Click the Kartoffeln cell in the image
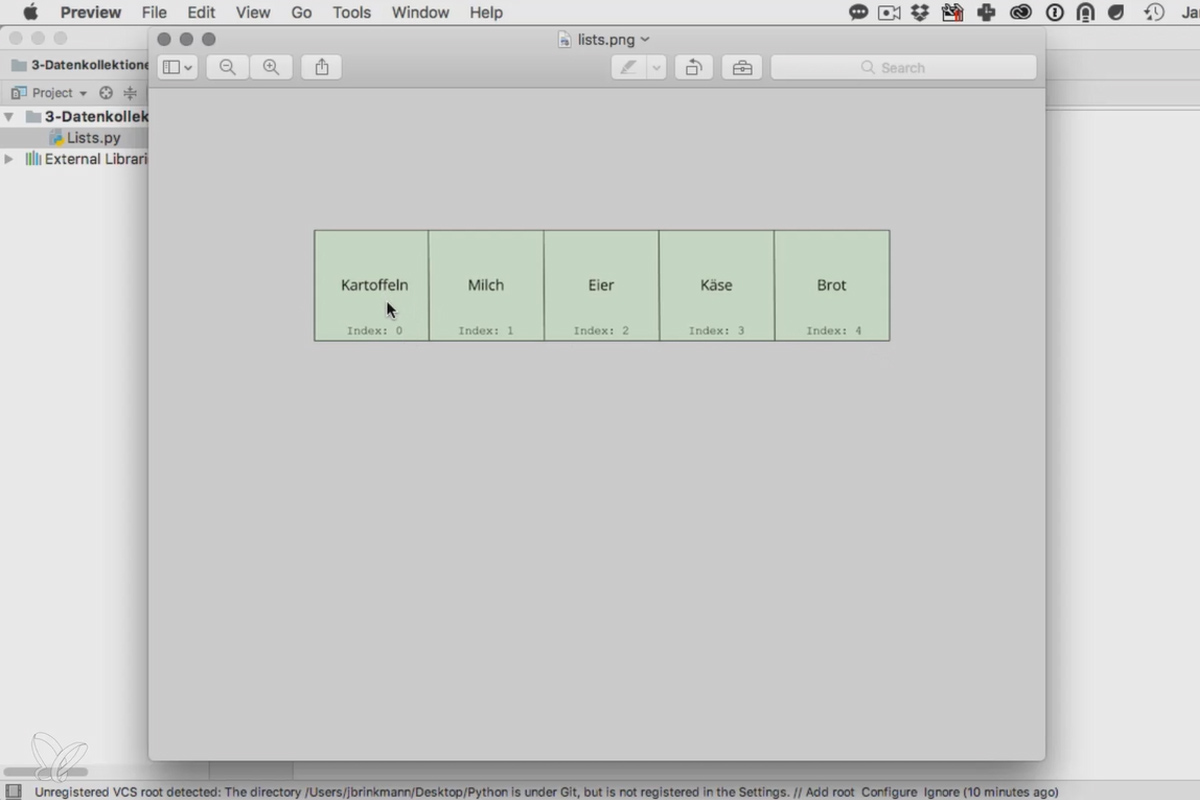Image resolution: width=1200 pixels, height=800 pixels. [372, 286]
